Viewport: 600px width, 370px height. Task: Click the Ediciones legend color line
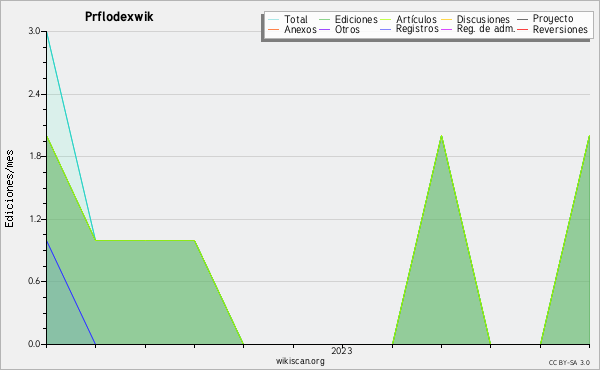pyautogui.click(x=324, y=20)
